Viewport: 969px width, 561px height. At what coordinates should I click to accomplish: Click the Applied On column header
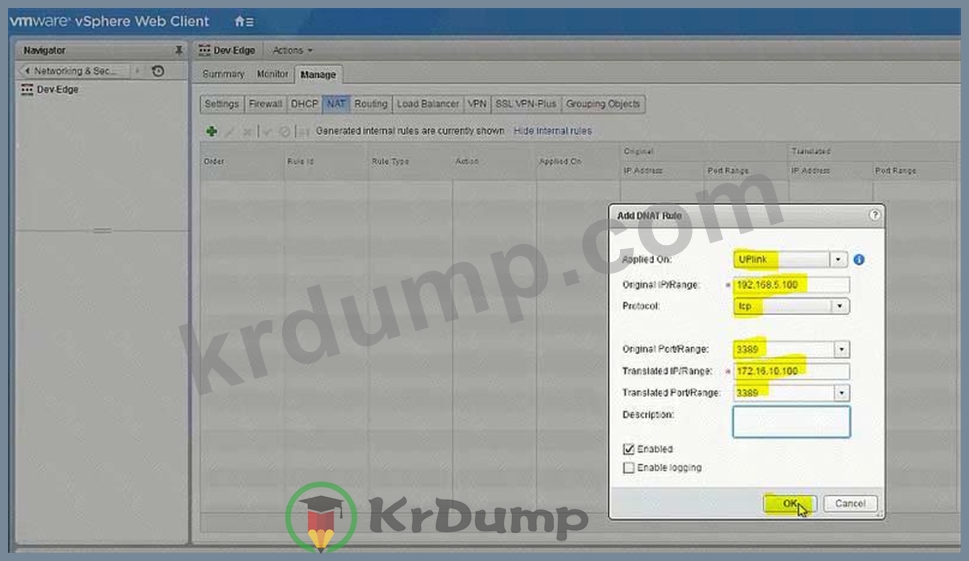coord(578,161)
